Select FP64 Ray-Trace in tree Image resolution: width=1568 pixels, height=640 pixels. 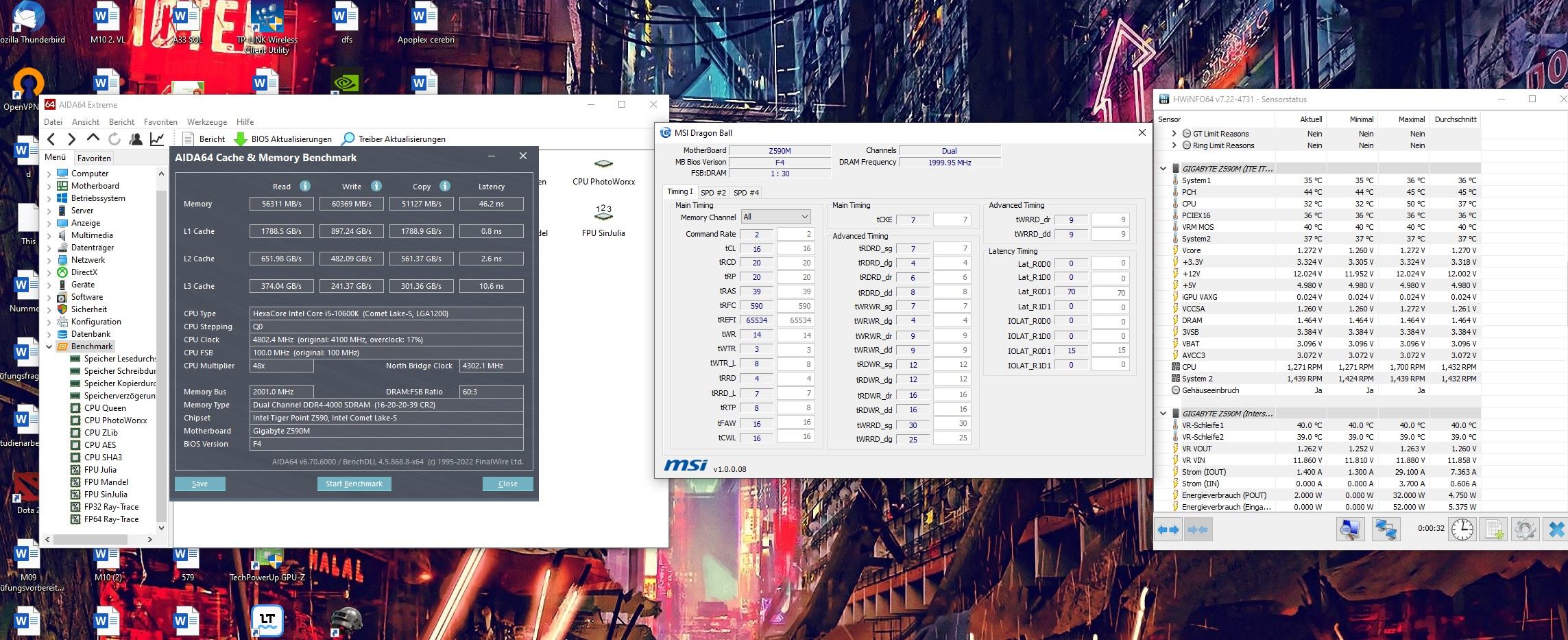pos(111,519)
